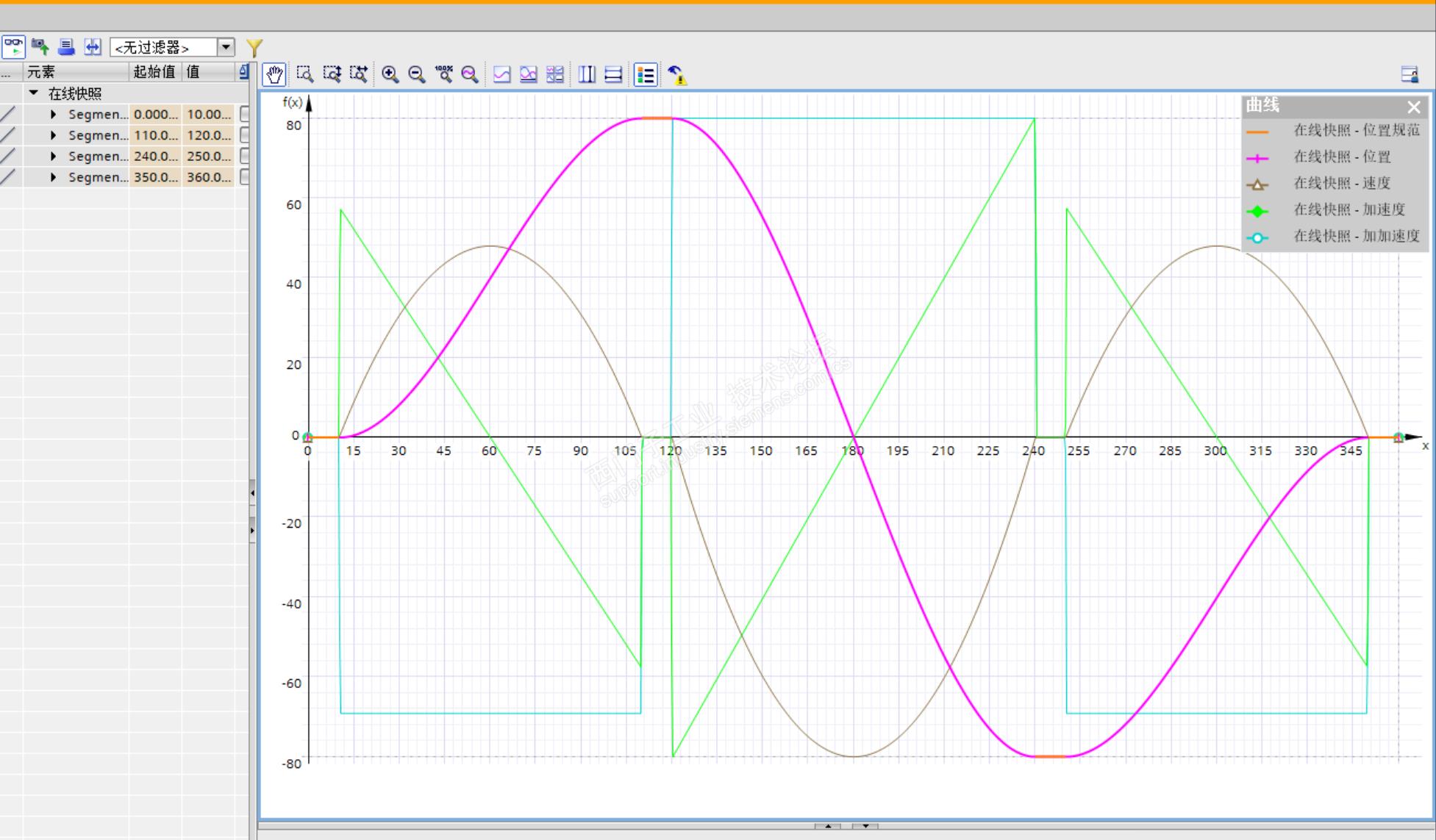Click the zoom out magnifier icon
The width and height of the screenshot is (1436, 840).
coord(416,74)
